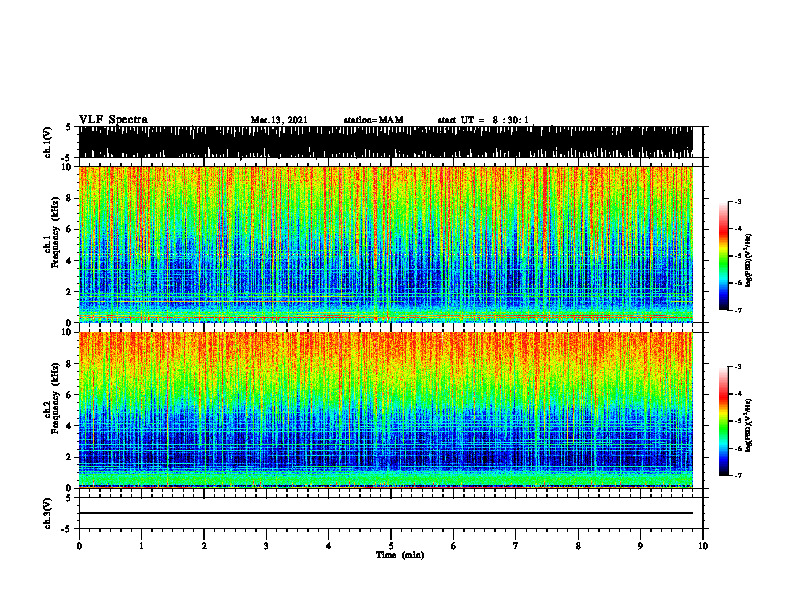Click the ch.1 spectrogram plot
Image resolution: width=792 pixels, height=612 pixels.
coord(386,244)
